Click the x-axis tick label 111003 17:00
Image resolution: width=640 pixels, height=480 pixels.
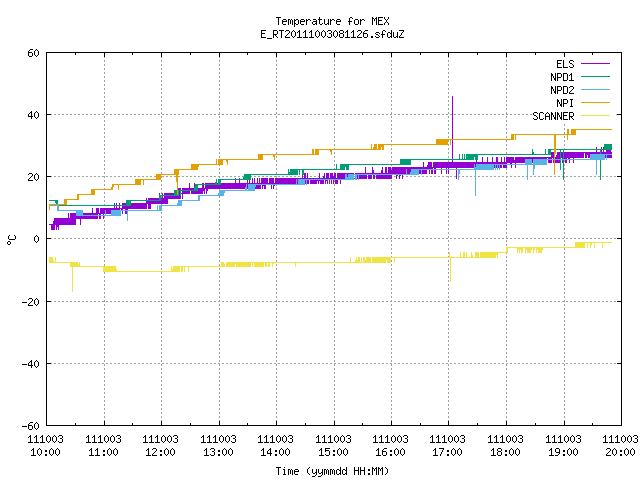pos(448,446)
